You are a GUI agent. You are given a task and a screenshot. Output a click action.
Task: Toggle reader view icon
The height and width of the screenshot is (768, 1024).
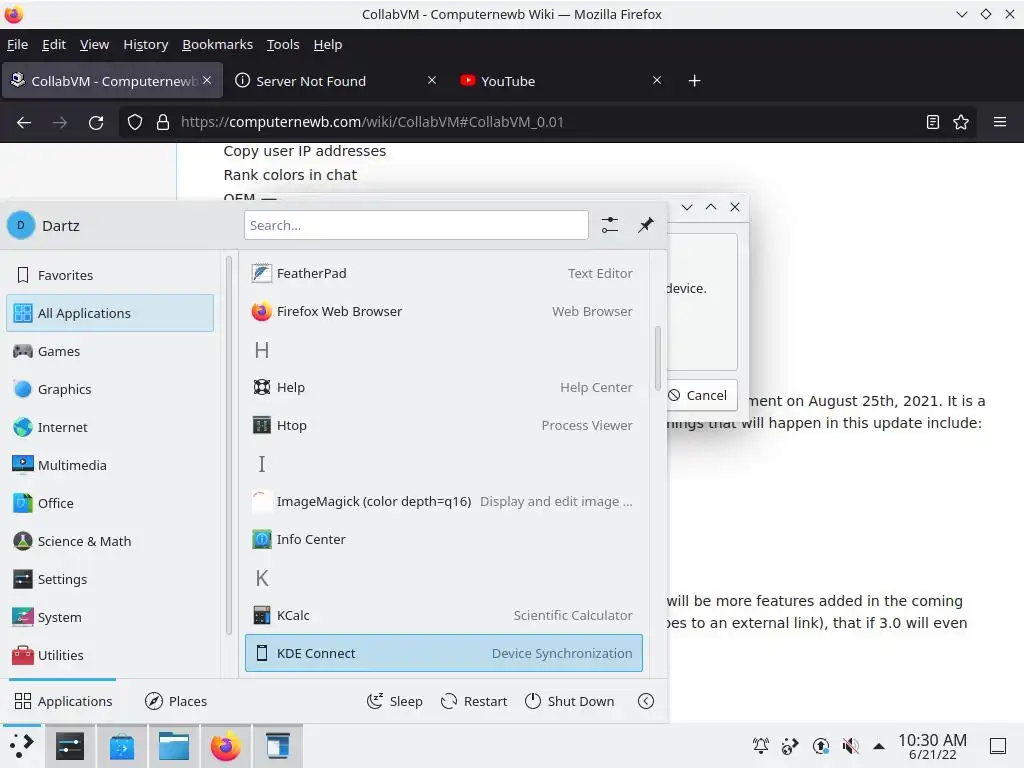point(933,122)
